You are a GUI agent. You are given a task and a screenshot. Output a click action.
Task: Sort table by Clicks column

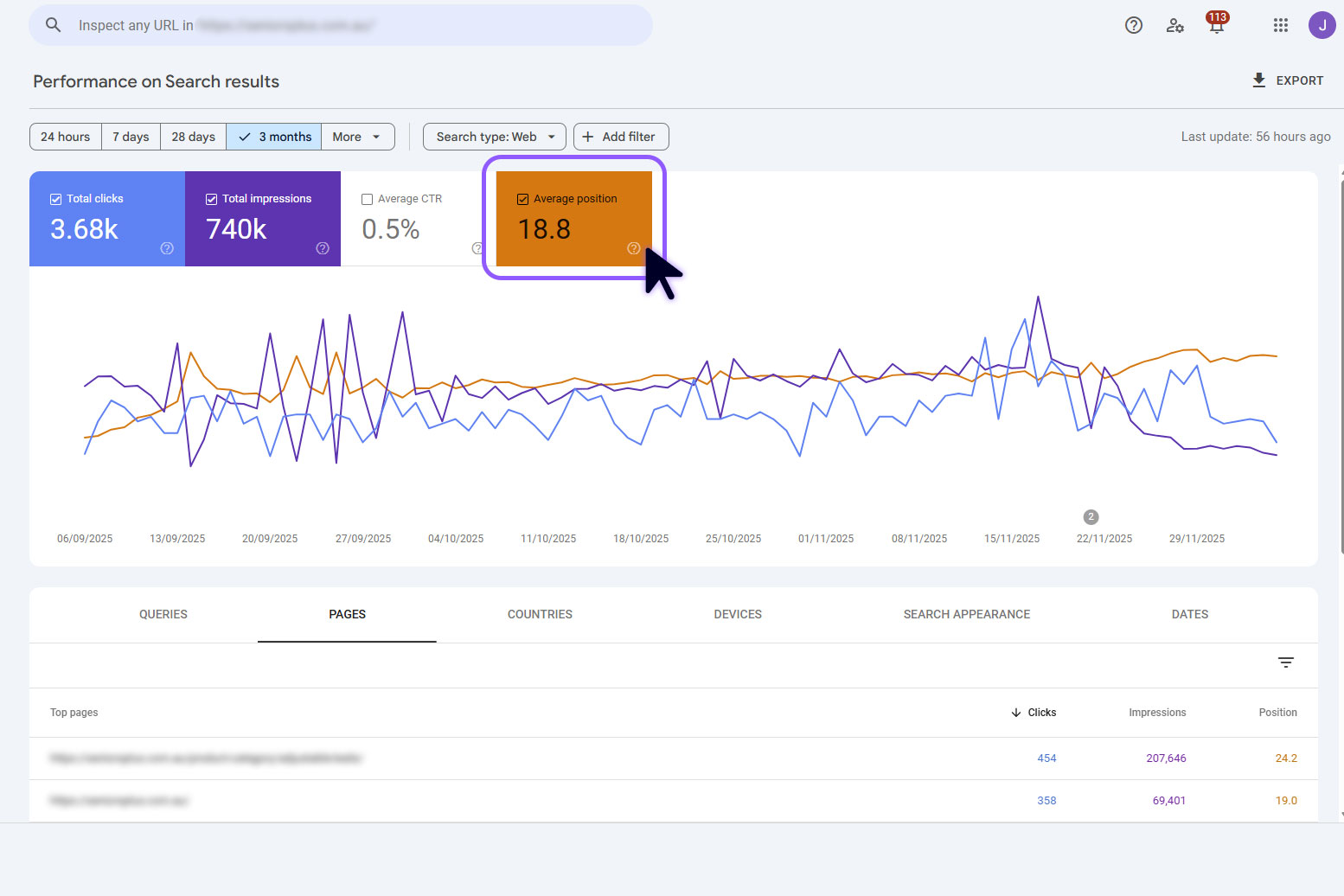click(x=1034, y=713)
